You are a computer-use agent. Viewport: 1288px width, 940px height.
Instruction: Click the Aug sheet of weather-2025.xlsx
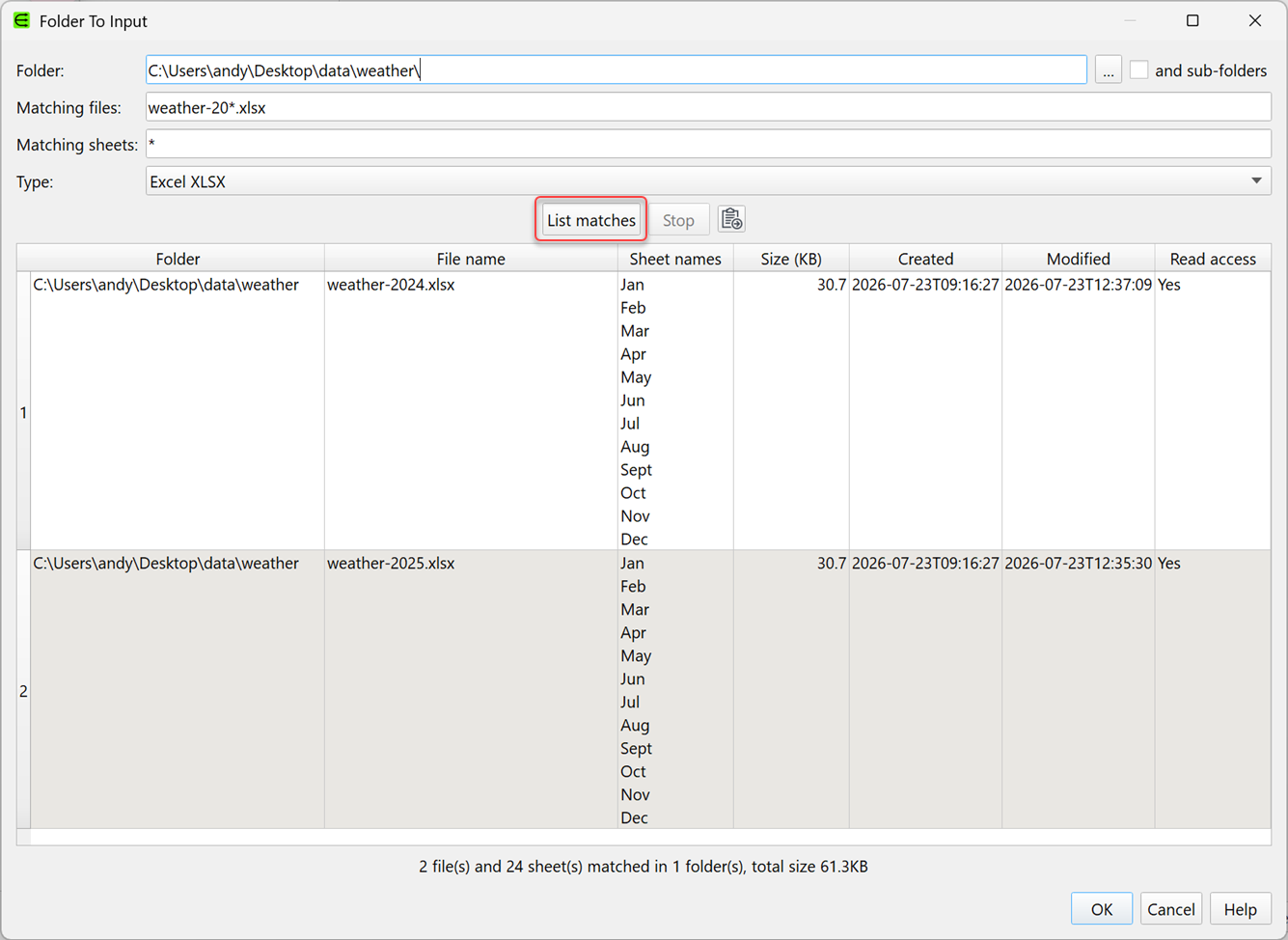click(x=635, y=726)
